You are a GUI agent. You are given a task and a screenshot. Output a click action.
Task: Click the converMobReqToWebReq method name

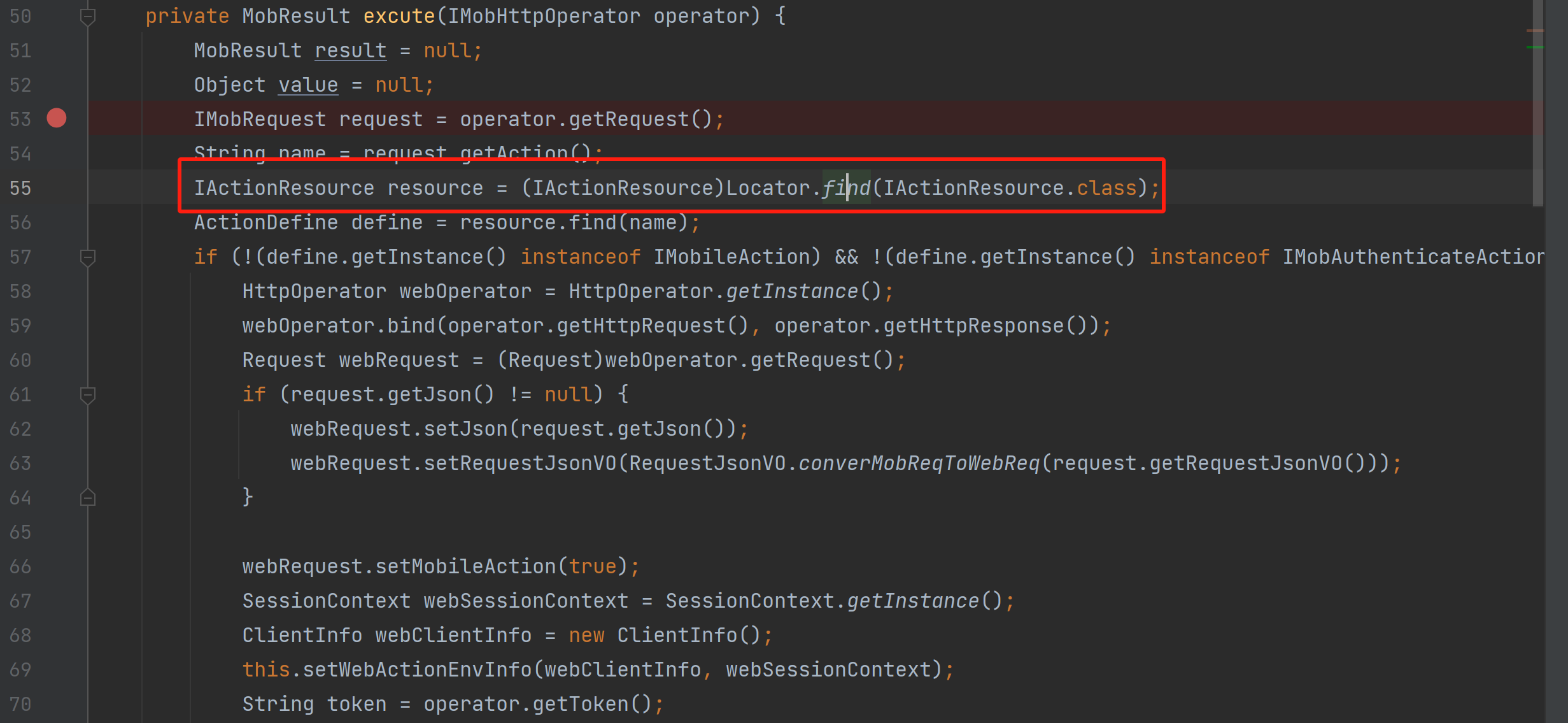pos(919,464)
